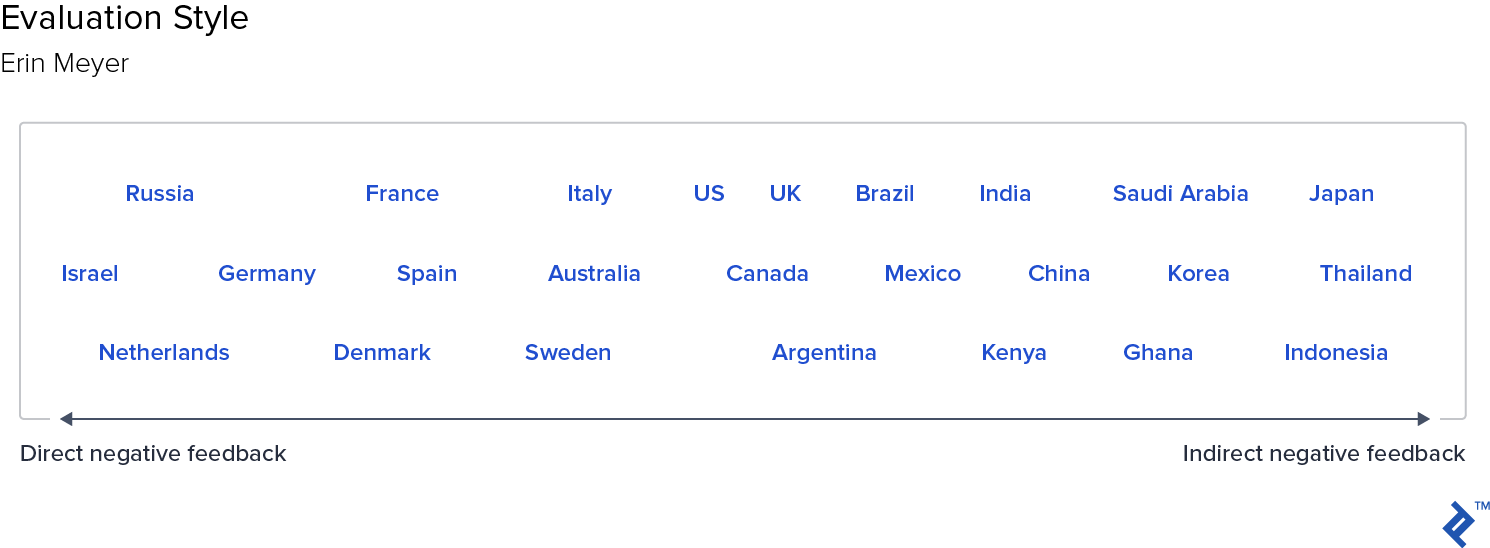This screenshot has height=548, width=1490.
Task: Click the US label
Action: (x=709, y=194)
